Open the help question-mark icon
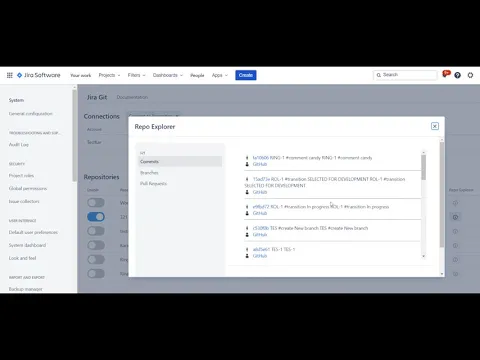This screenshot has height=360, width=480. coord(457,75)
